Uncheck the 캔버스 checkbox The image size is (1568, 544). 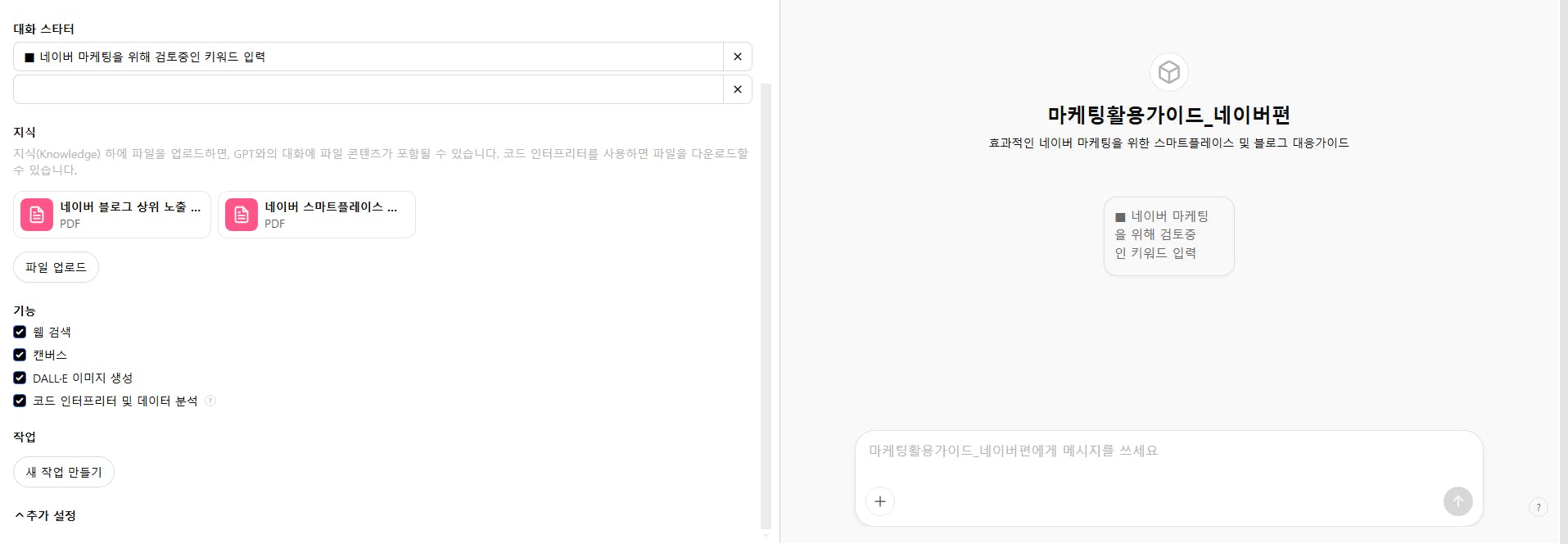20,355
